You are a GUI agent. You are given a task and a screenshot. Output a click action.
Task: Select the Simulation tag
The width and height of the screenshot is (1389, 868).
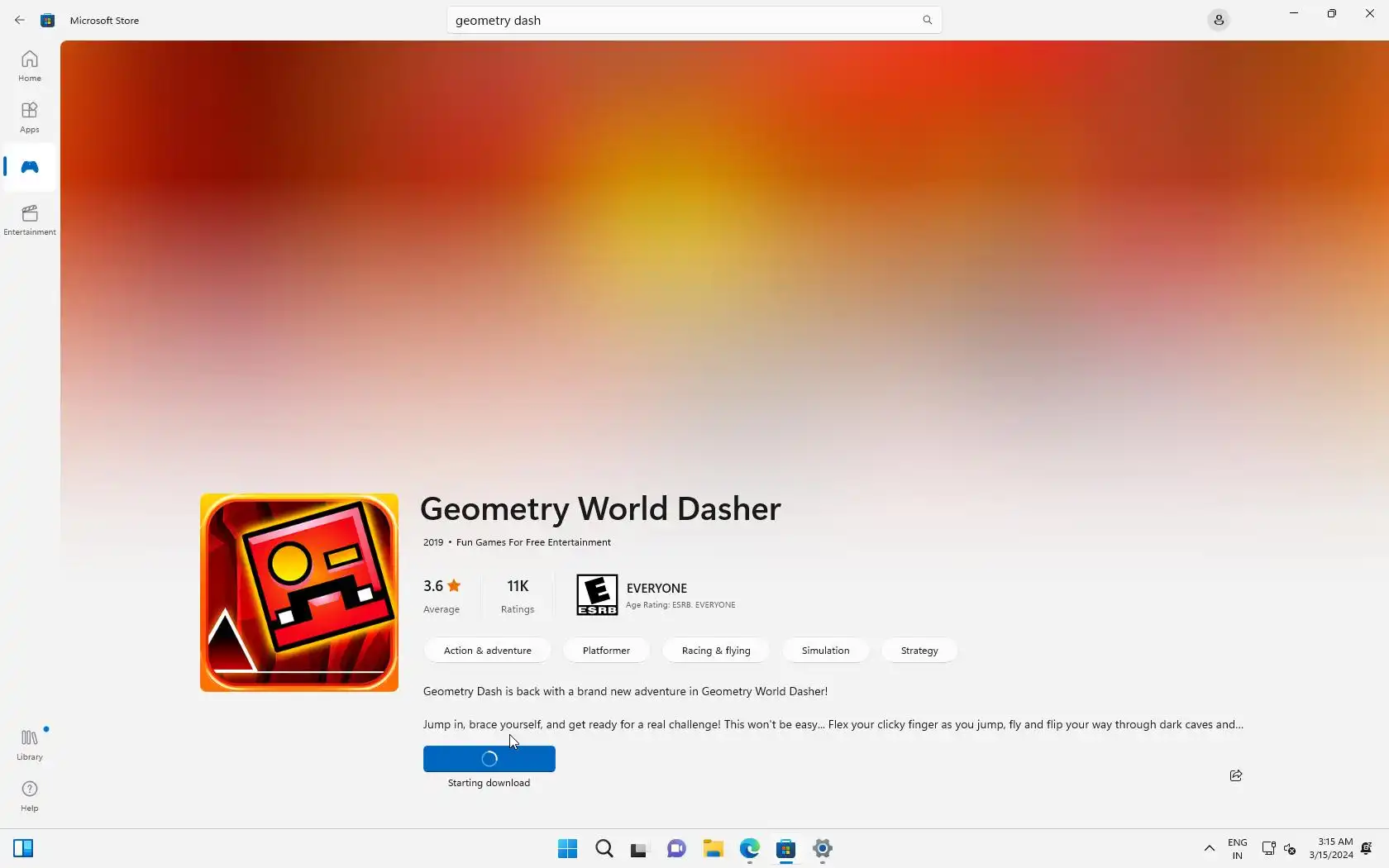(825, 651)
